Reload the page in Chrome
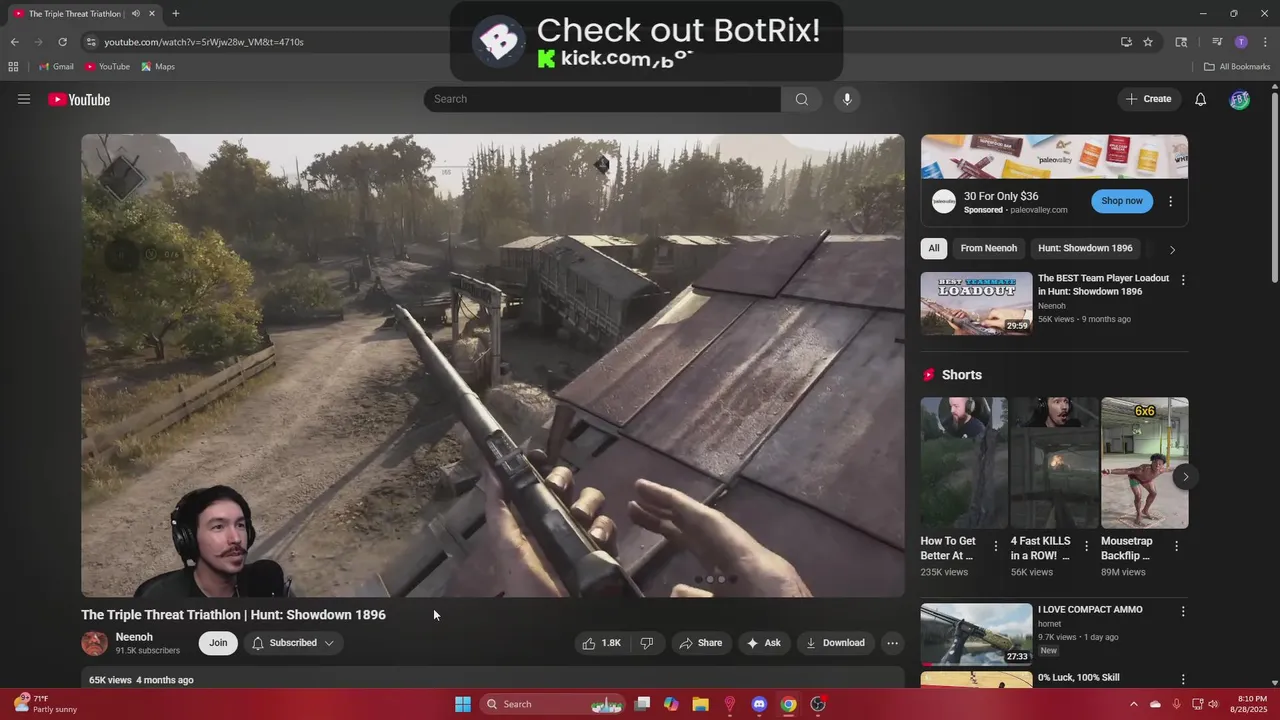The image size is (1280, 720). click(x=62, y=42)
